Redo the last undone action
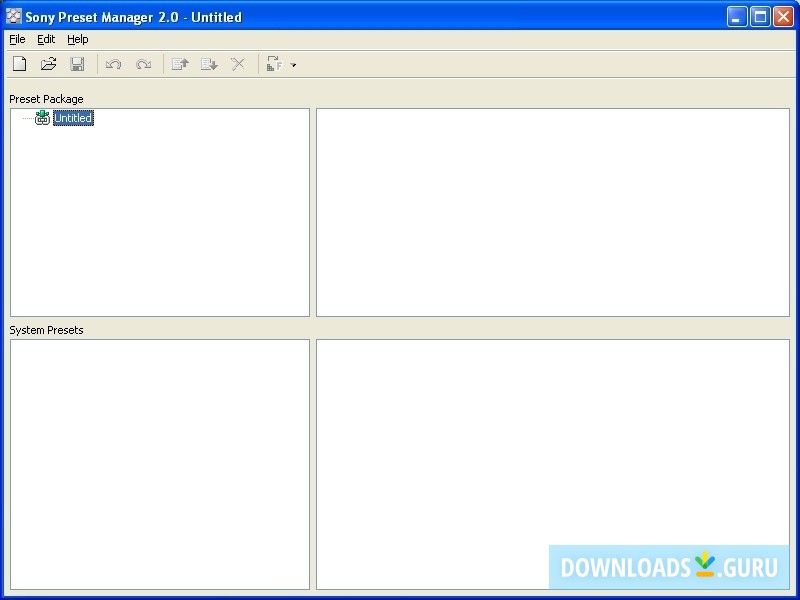 (x=143, y=63)
